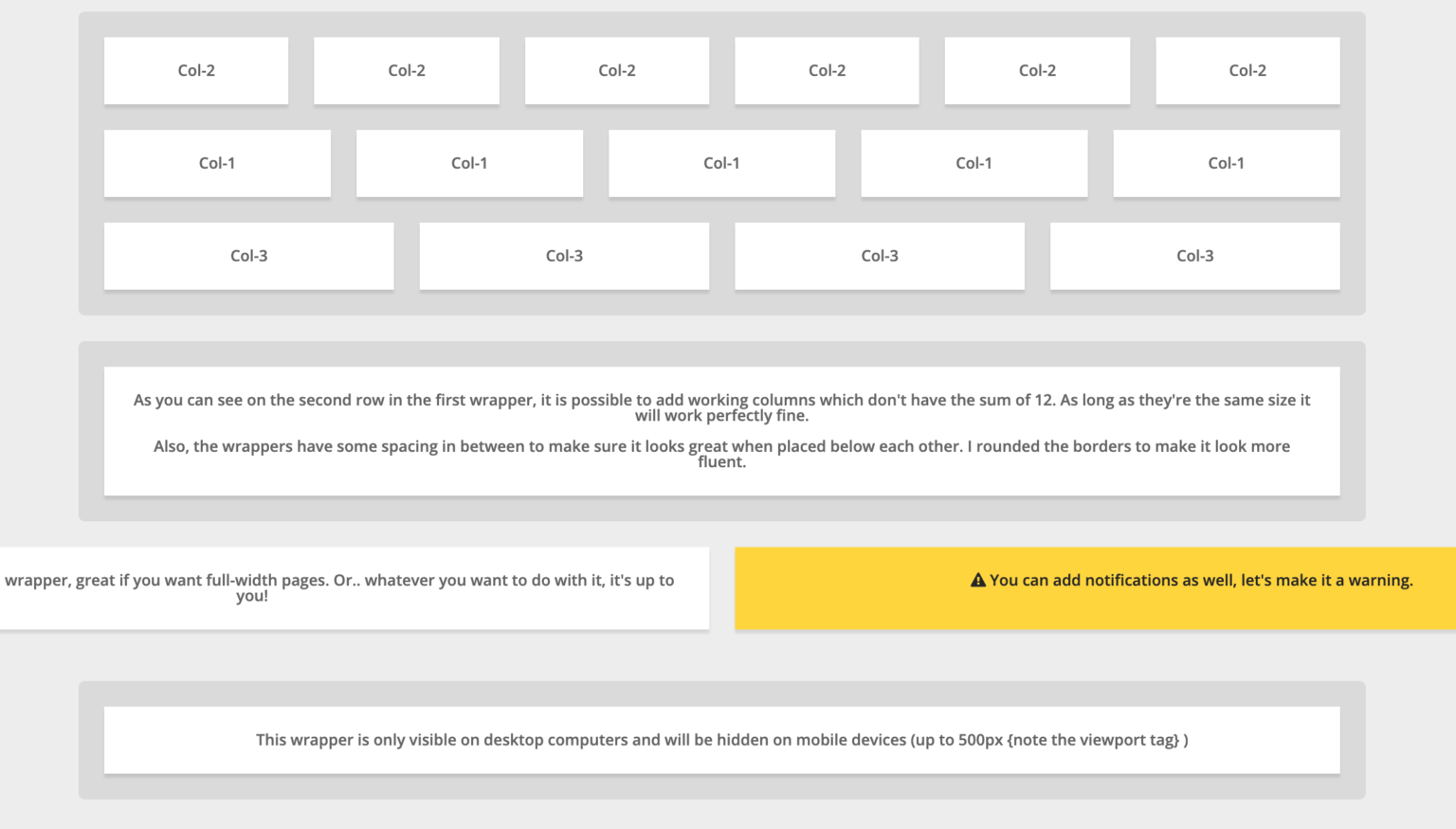The image size is (1456, 829).
Task: Click the paragraph explaining columns without sum of 12
Action: [x=721, y=407]
